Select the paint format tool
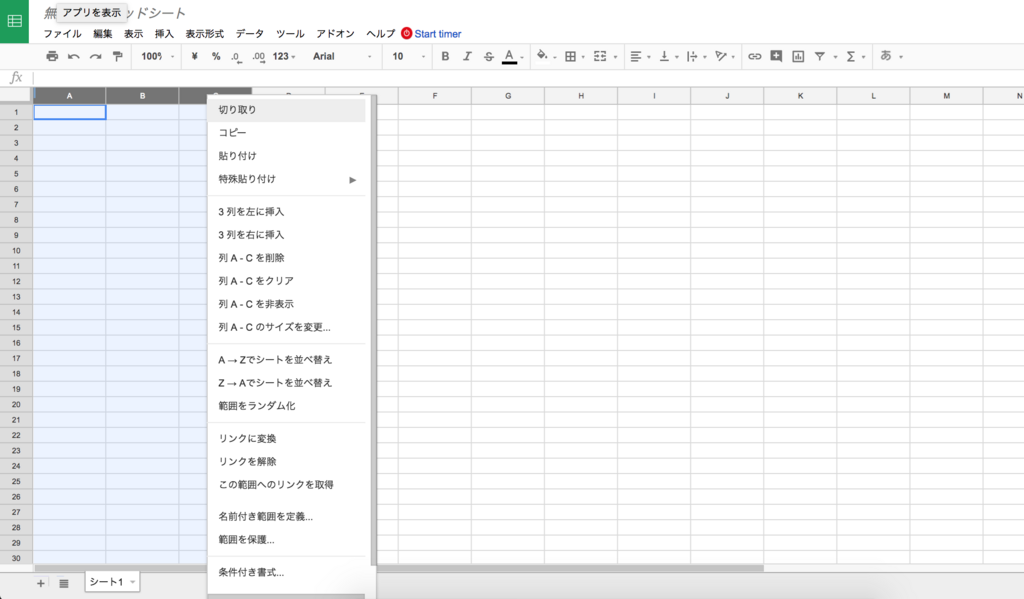Viewport: 1024px width, 599px height. point(118,56)
